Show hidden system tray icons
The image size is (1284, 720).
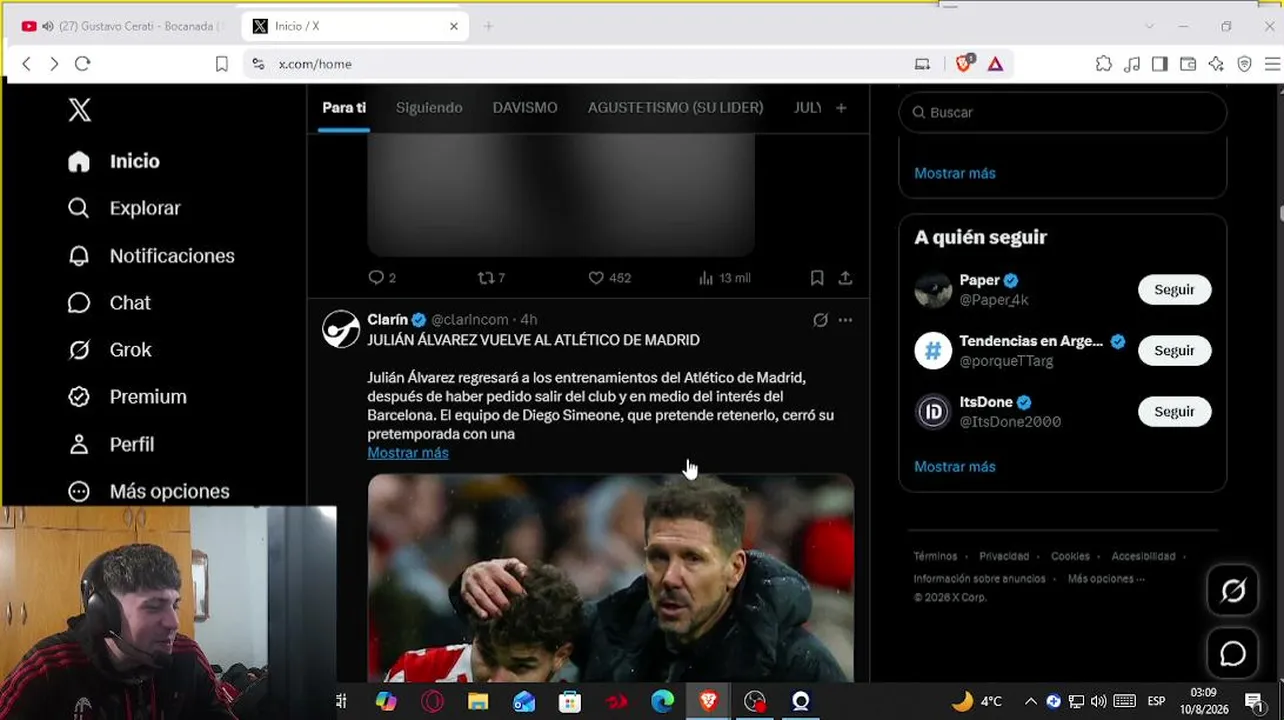pyautogui.click(x=1031, y=702)
